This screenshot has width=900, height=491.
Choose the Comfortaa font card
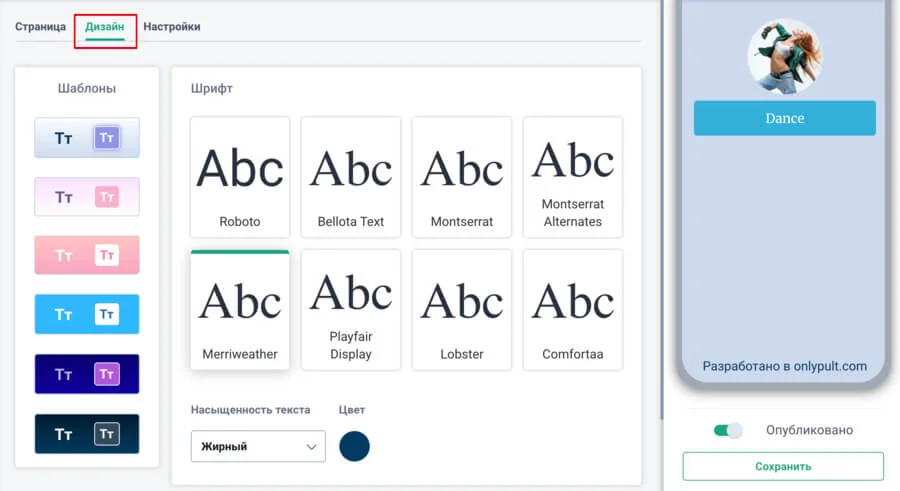click(572, 309)
